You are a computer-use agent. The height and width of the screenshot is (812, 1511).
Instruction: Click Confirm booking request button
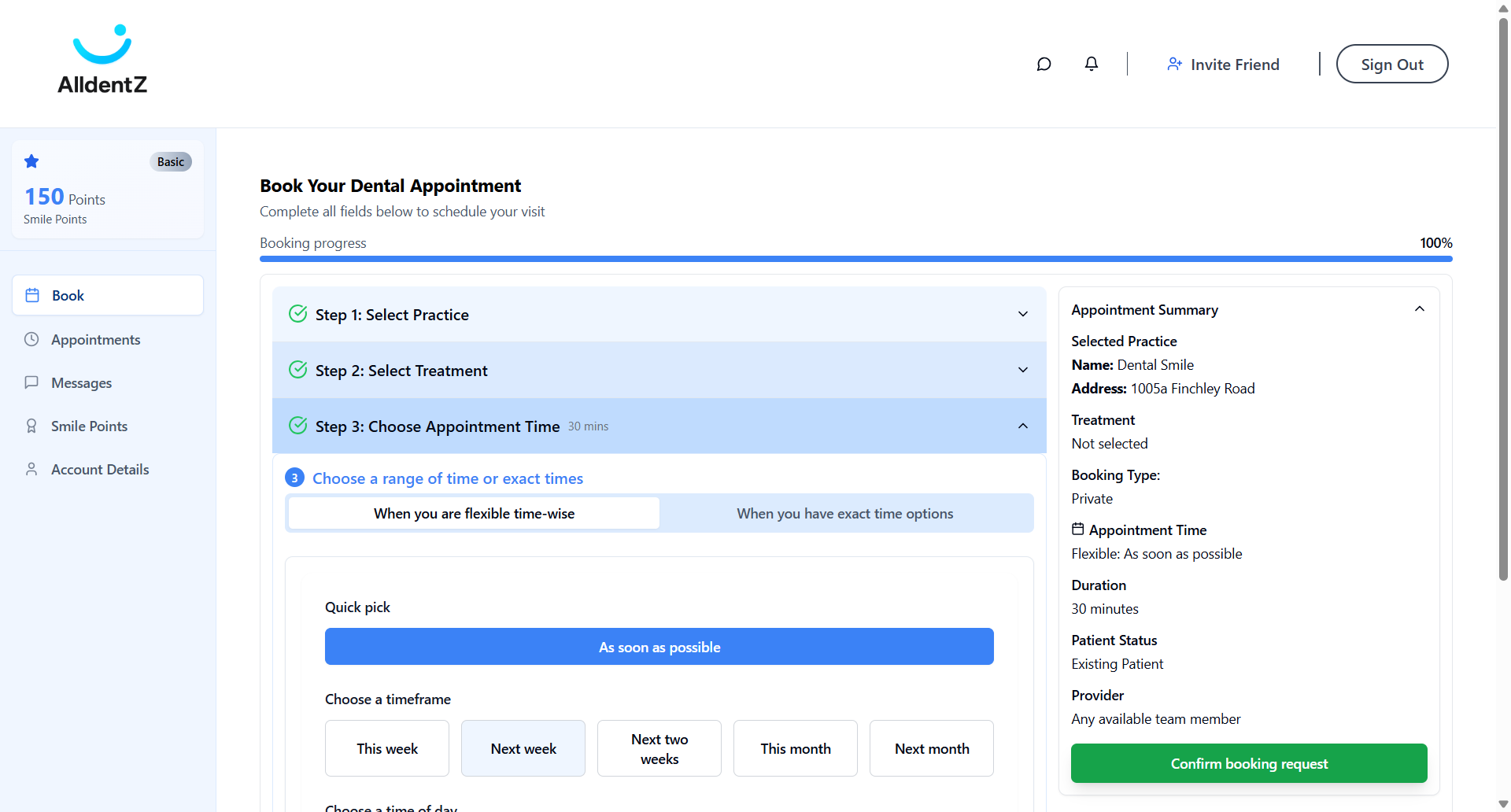click(x=1248, y=763)
